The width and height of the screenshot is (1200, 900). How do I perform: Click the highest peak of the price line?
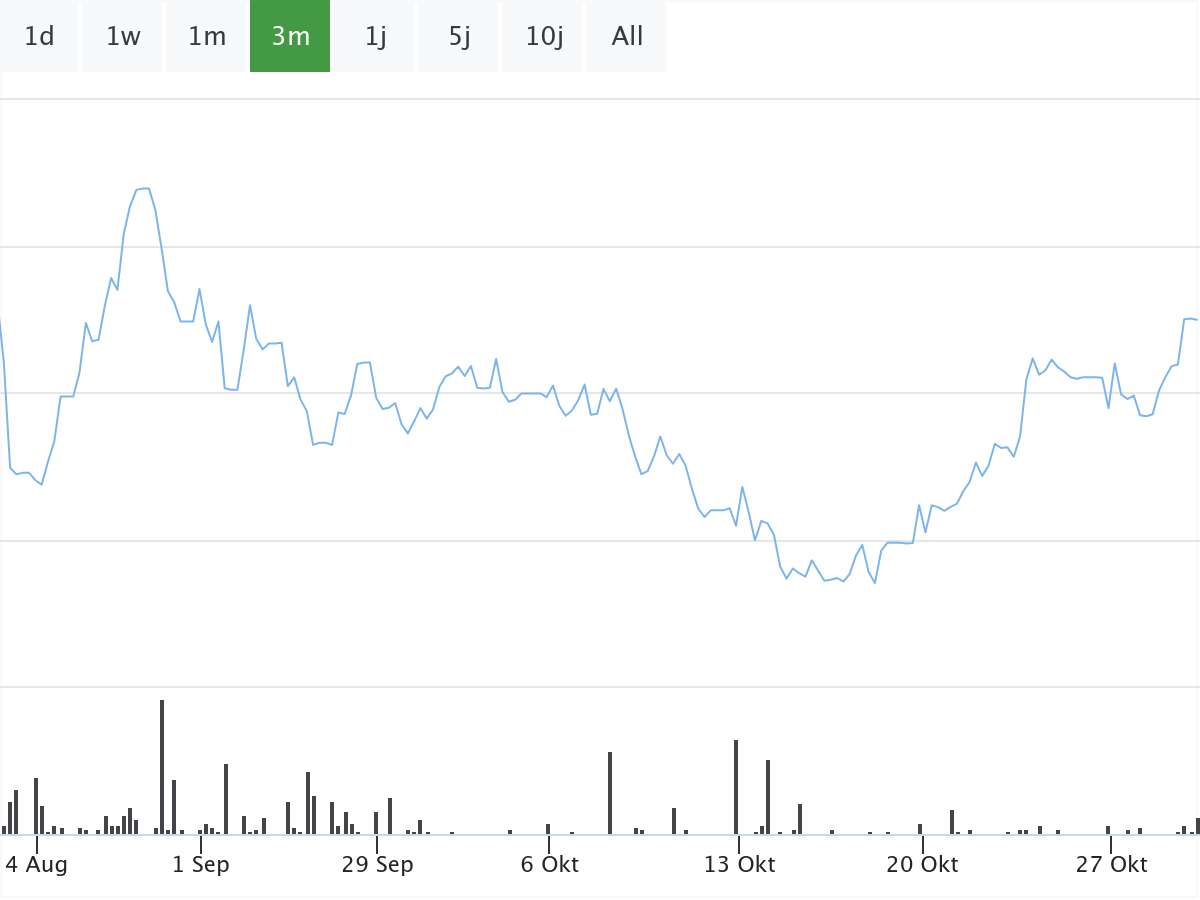click(144, 188)
